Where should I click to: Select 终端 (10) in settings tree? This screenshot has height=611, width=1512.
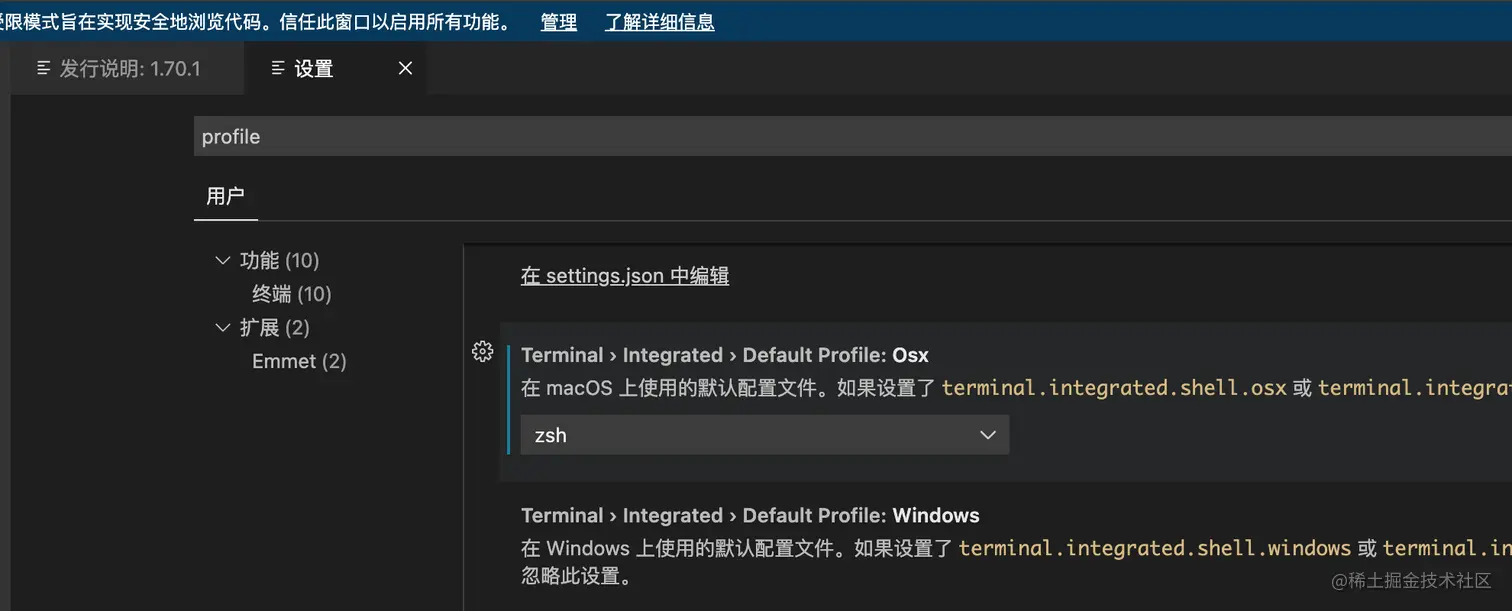(291, 294)
